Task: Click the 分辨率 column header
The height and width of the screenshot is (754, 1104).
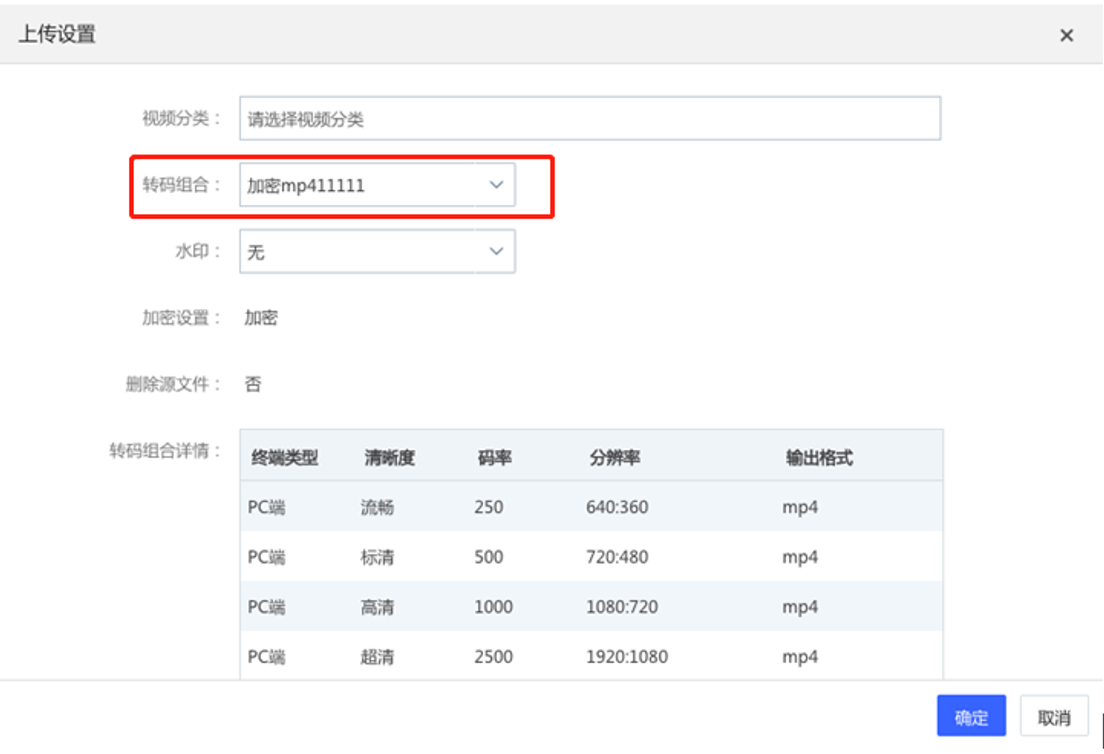Action: [x=614, y=458]
